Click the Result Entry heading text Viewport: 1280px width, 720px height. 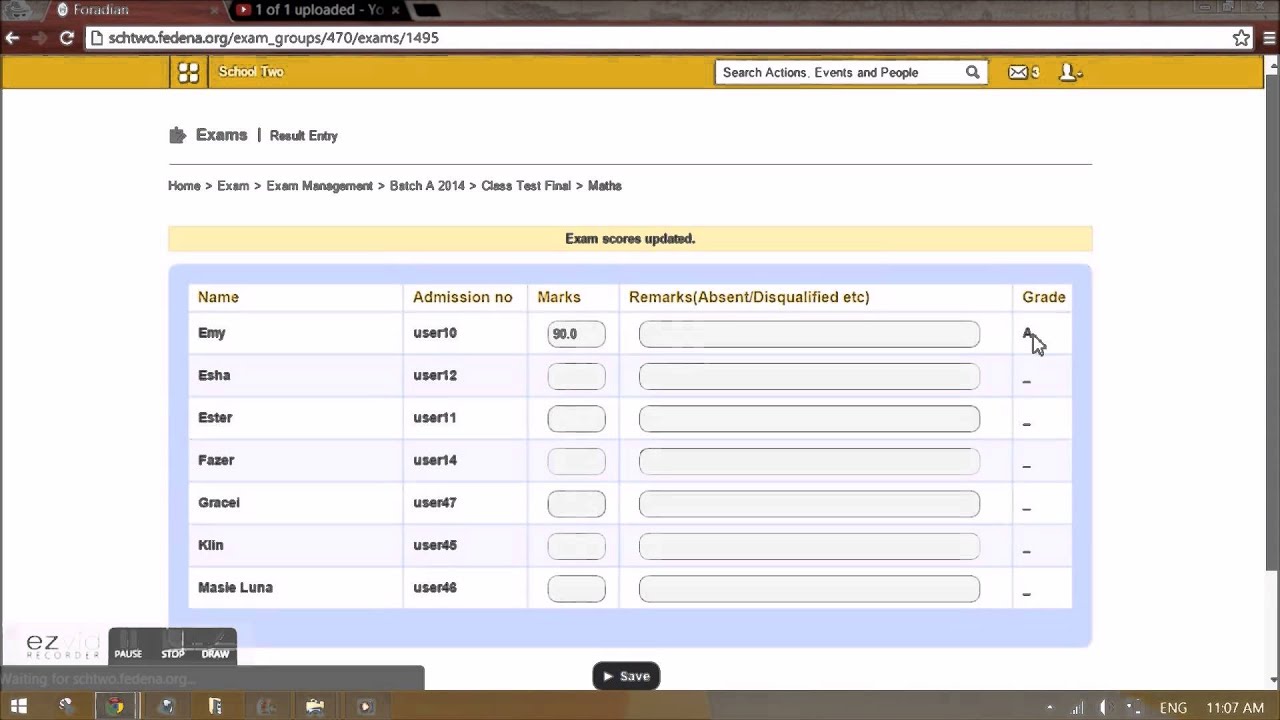coord(304,136)
